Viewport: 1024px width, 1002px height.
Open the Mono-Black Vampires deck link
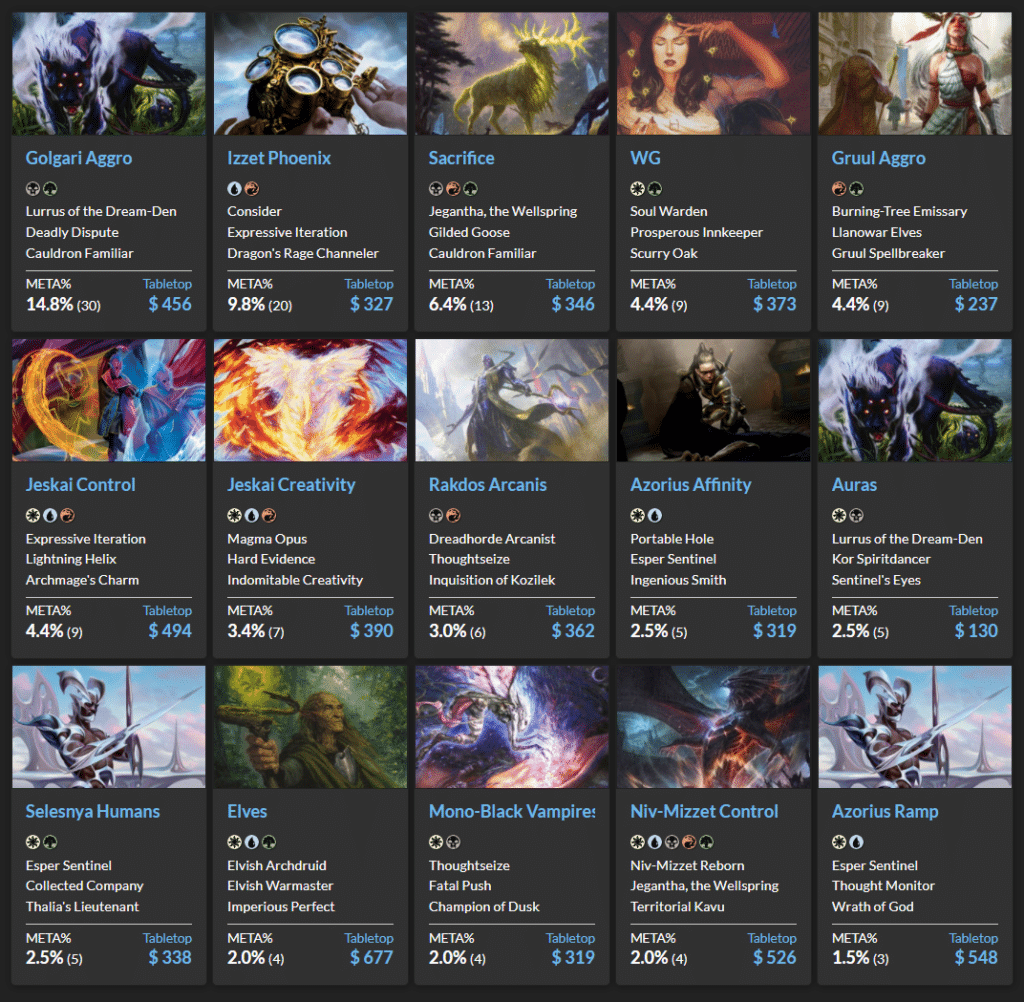[x=511, y=811]
